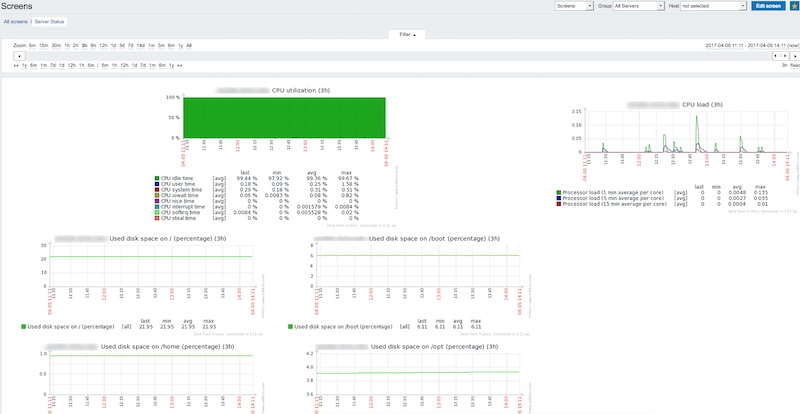
Task: Set zoom to 6h
Action: [93, 45]
